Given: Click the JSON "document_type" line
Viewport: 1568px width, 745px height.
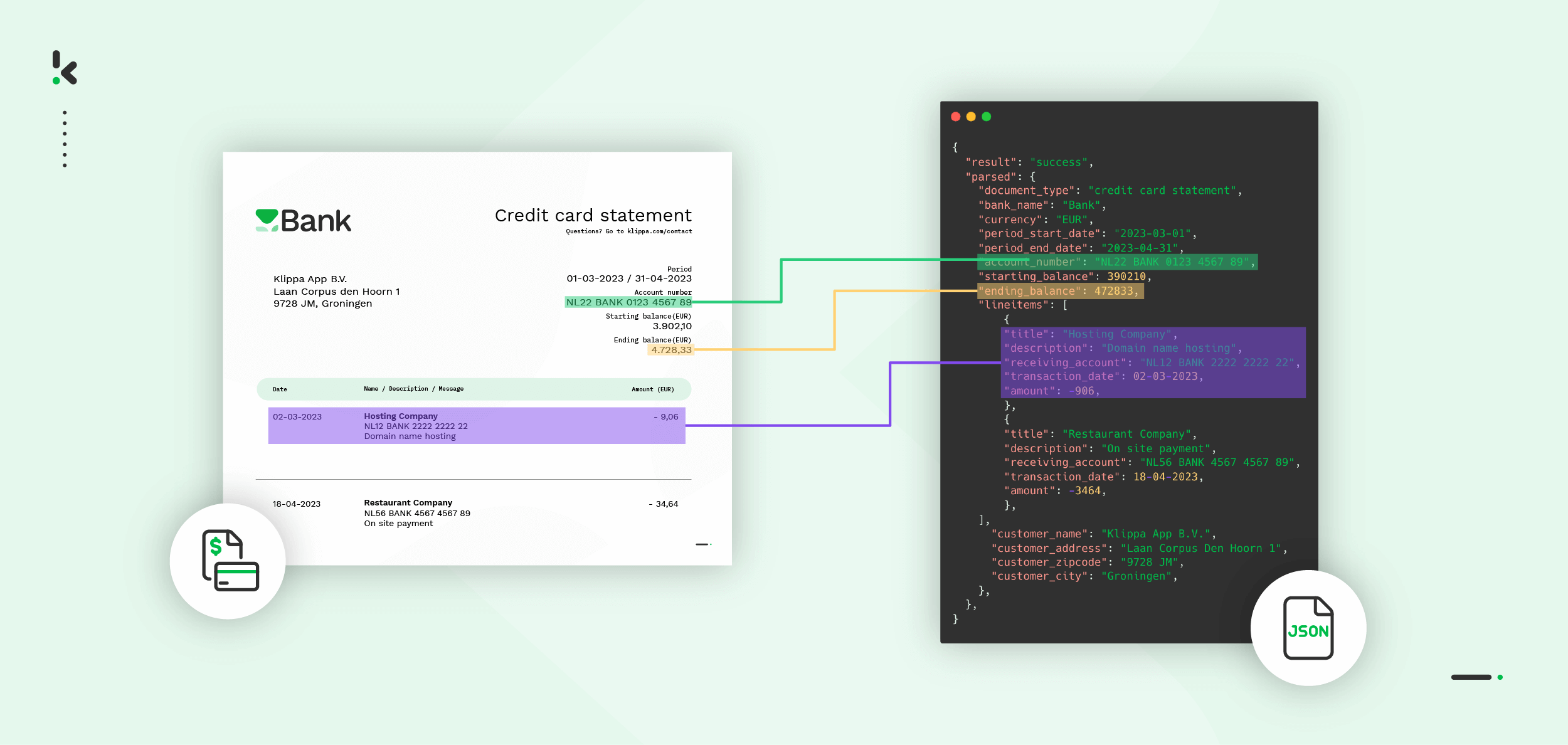Looking at the screenshot, I should [1110, 191].
